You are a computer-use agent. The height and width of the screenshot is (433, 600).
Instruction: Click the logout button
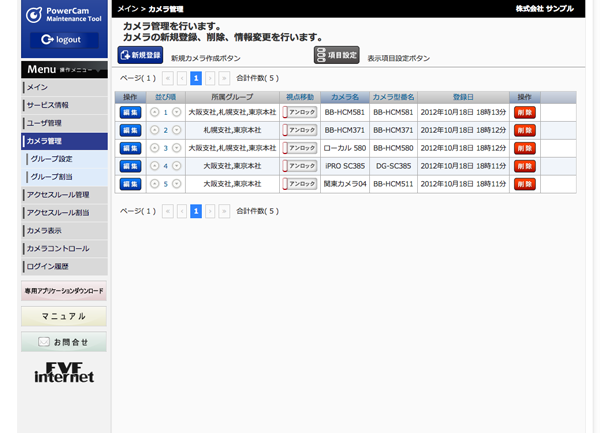63,40
